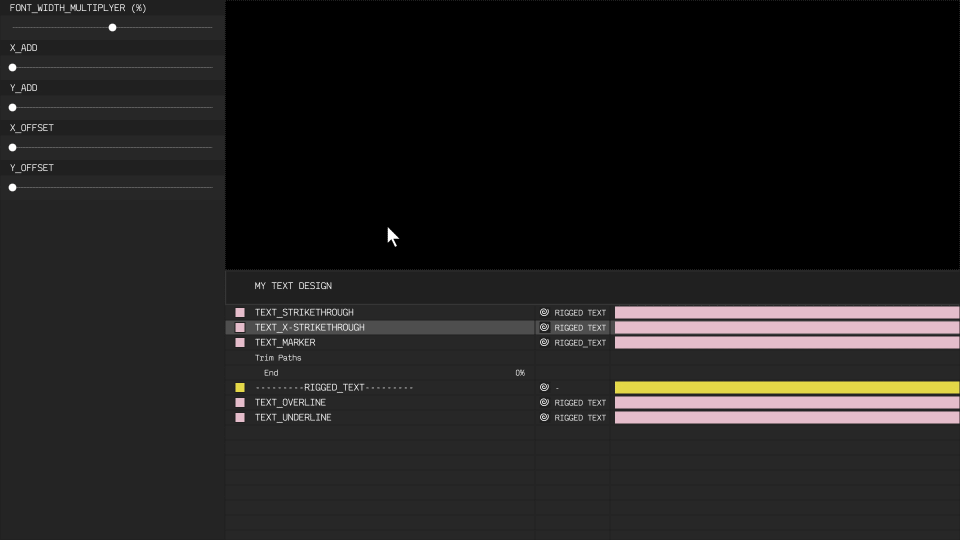Screen dimensions: 960x540
Task: Click pink label swatch of TEXT_MARKER layer
Action: pyautogui.click(x=240, y=342)
